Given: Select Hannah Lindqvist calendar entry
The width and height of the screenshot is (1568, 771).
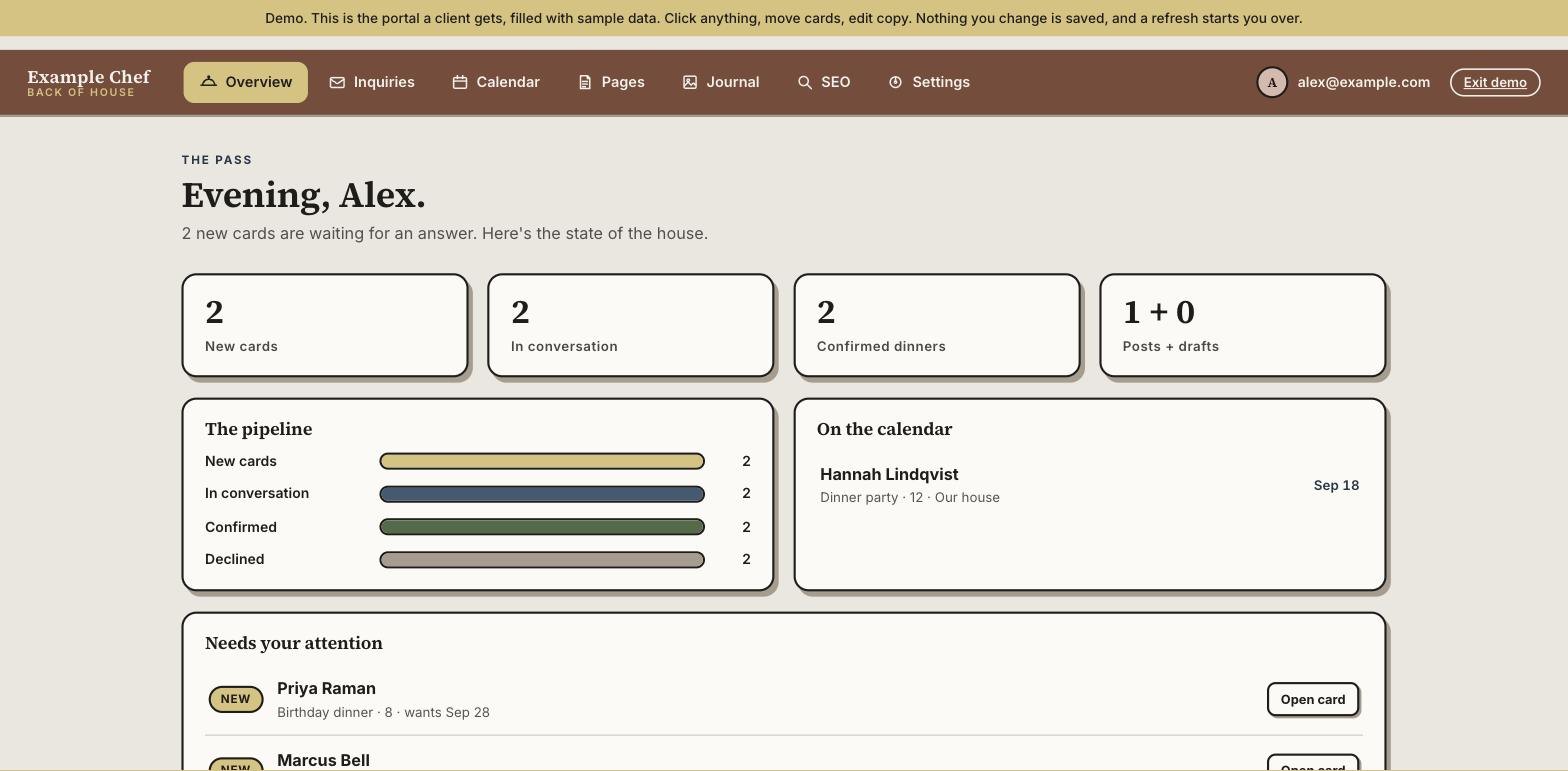Looking at the screenshot, I should [x=1090, y=485].
